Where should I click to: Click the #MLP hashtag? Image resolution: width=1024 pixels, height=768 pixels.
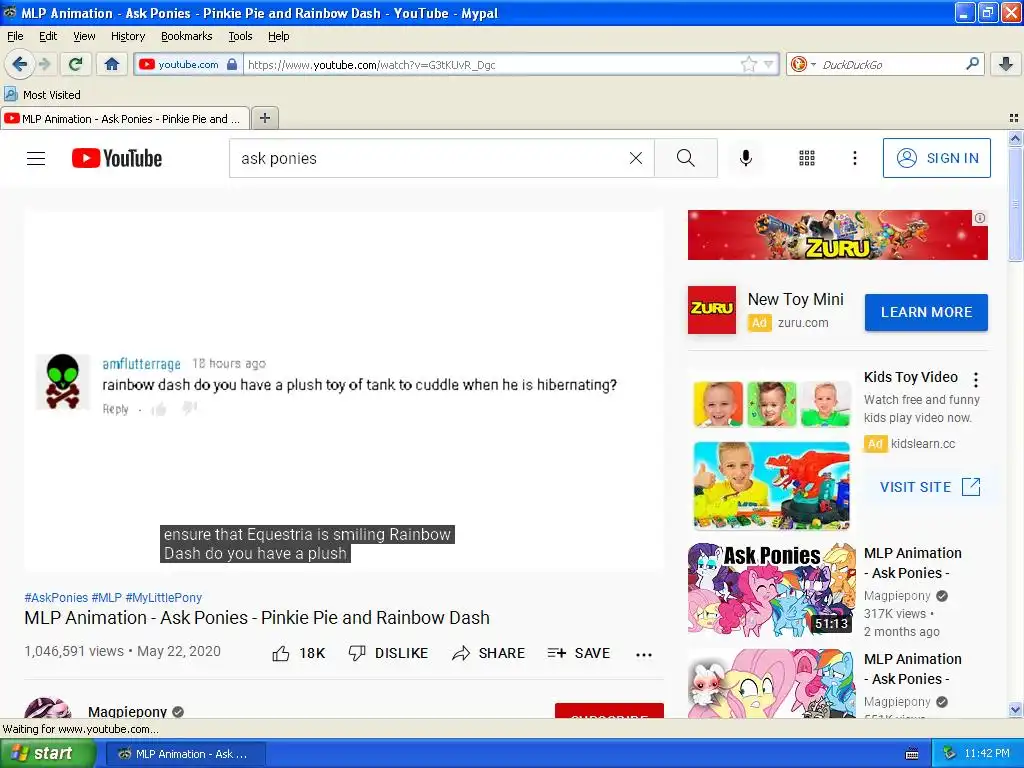[106, 598]
